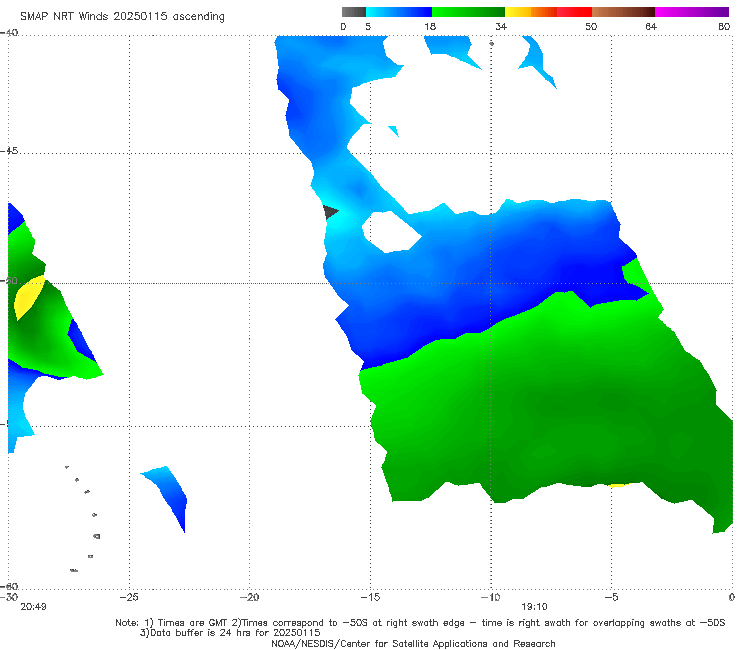
Task: Click the '-20' longitude label
Action: [249, 597]
